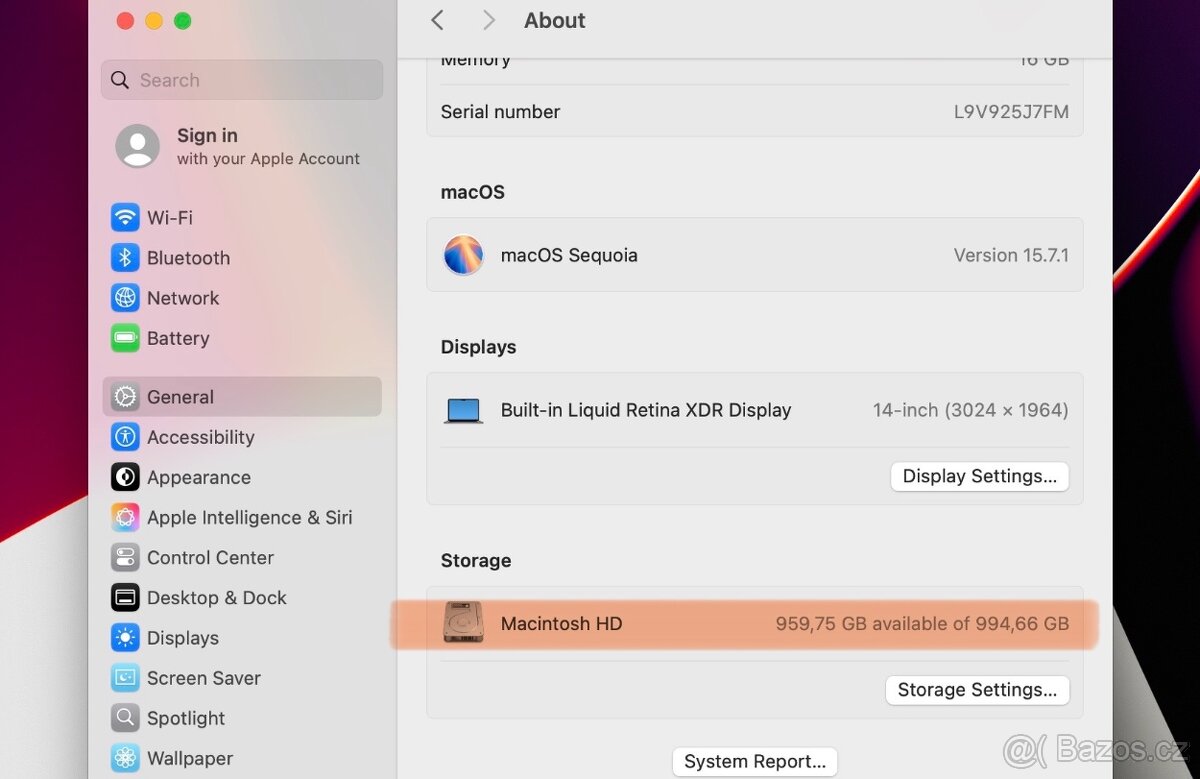Select General in the sidebar
Screen dimensions: 1200x779
[180, 397]
